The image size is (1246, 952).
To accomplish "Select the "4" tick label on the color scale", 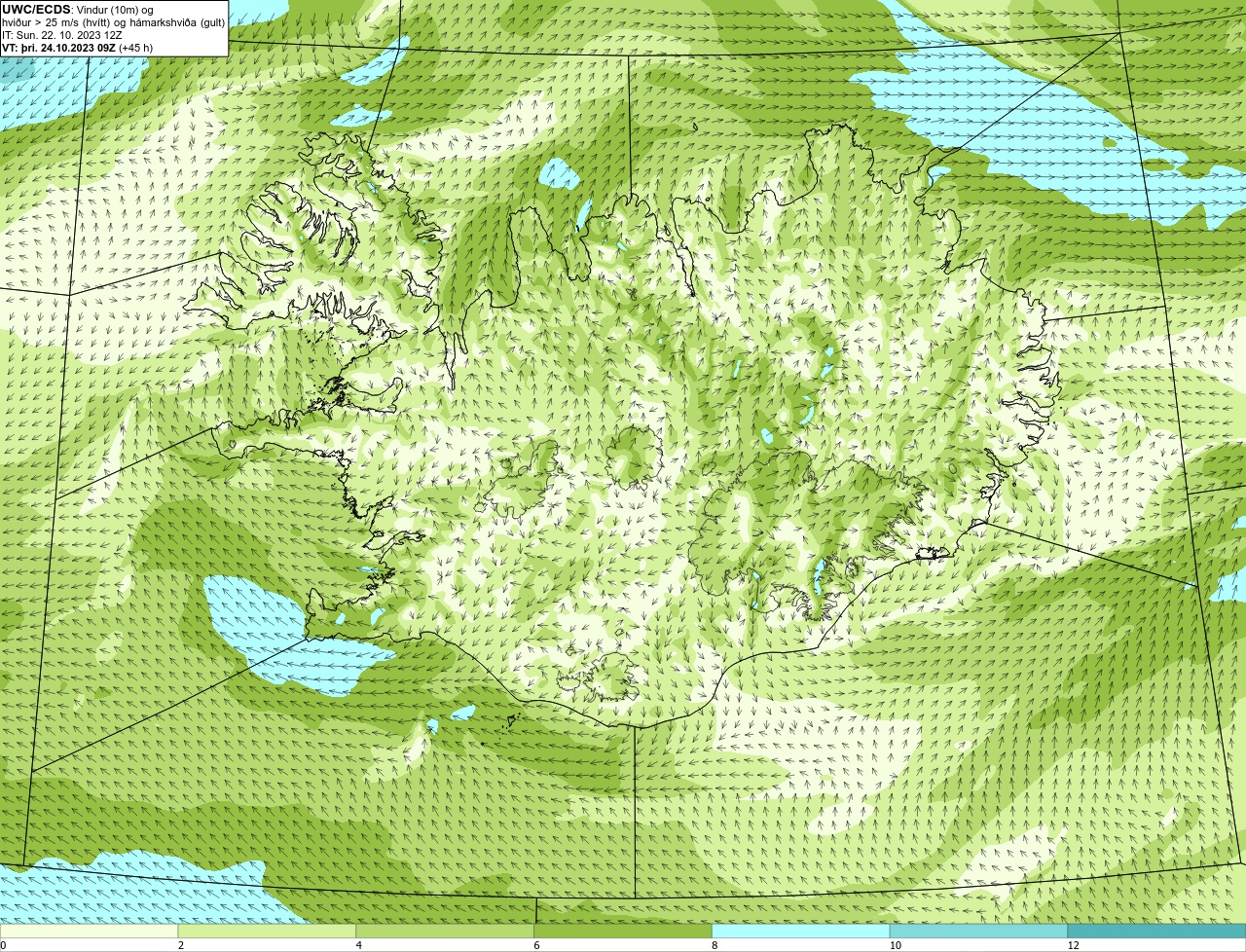I will point(359,945).
